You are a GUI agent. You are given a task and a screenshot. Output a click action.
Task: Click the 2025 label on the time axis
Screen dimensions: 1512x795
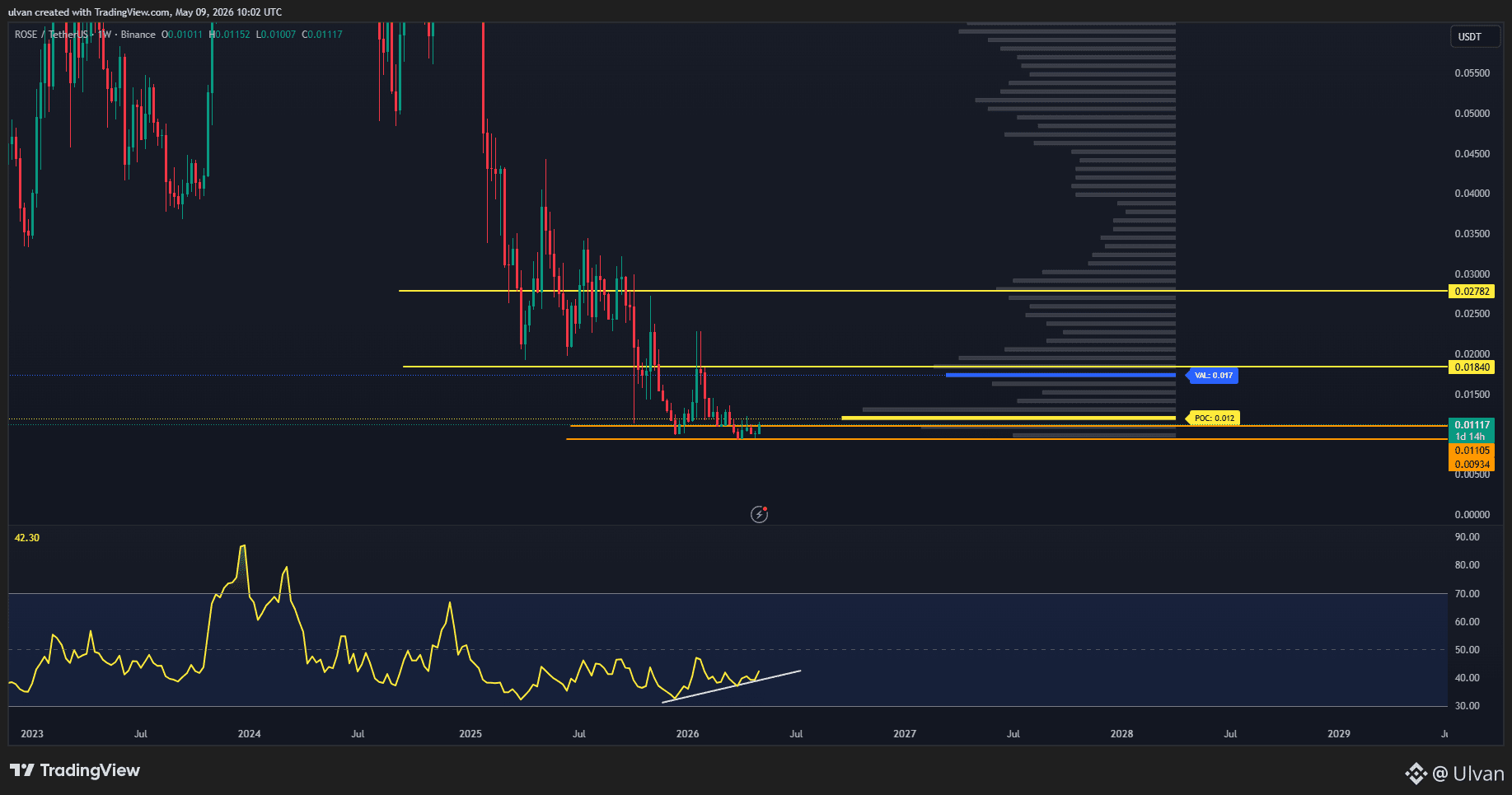coord(470,734)
